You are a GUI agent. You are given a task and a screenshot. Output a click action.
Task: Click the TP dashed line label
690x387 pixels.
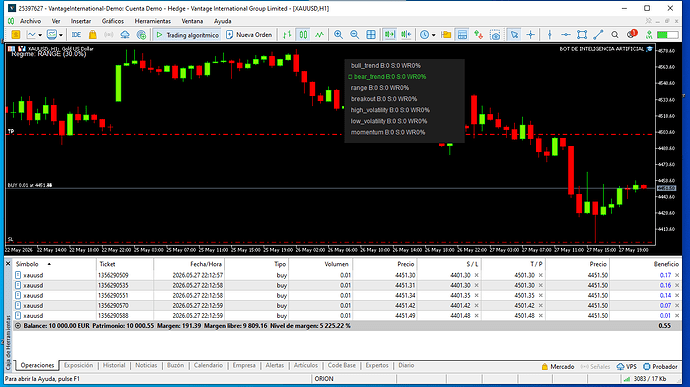[x=11, y=131]
